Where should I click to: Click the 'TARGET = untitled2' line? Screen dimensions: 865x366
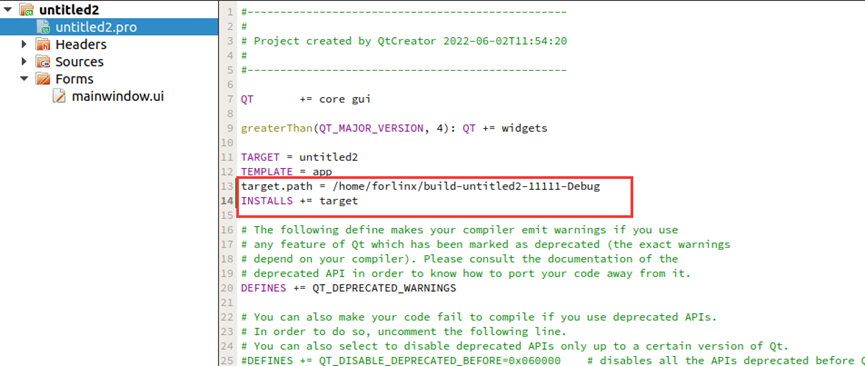(300, 157)
